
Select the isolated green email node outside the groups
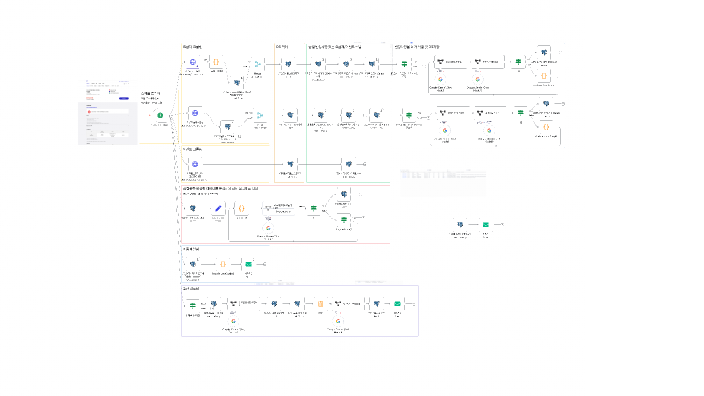(486, 224)
